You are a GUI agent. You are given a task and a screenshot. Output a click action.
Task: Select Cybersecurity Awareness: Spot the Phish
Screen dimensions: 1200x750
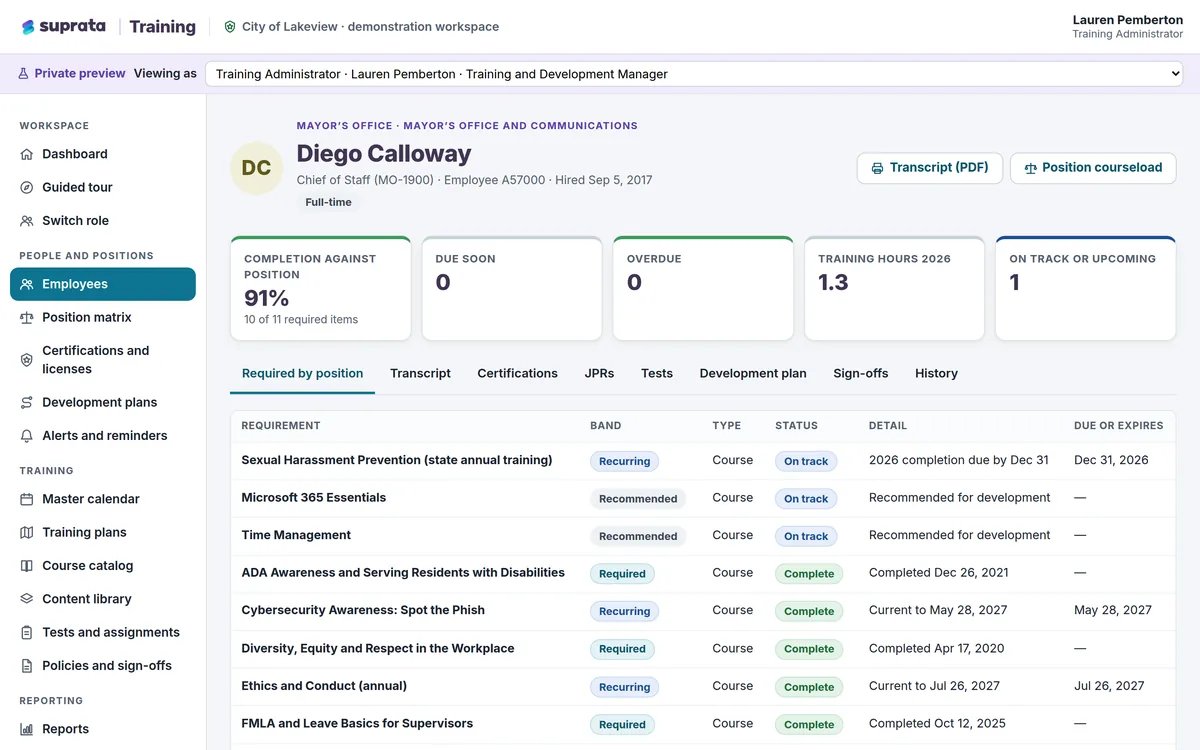coord(363,610)
